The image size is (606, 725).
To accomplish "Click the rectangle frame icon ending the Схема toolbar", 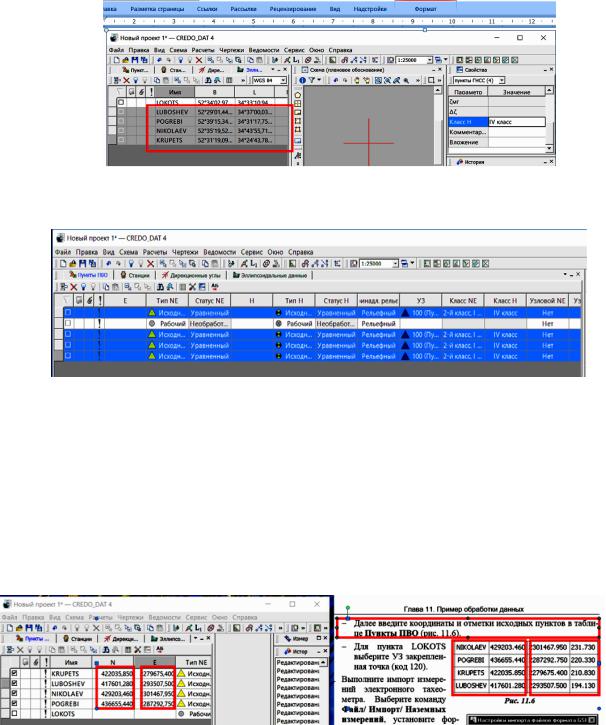I will (431, 80).
